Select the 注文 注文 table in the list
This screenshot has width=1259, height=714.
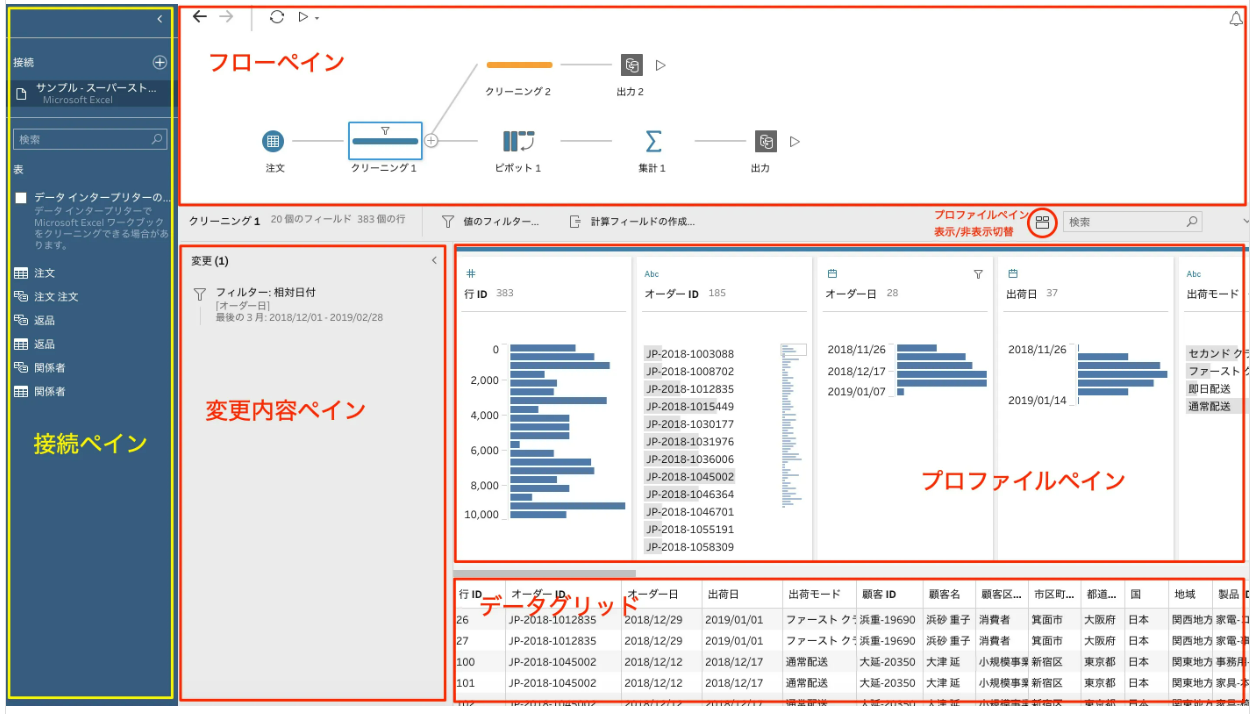point(56,297)
